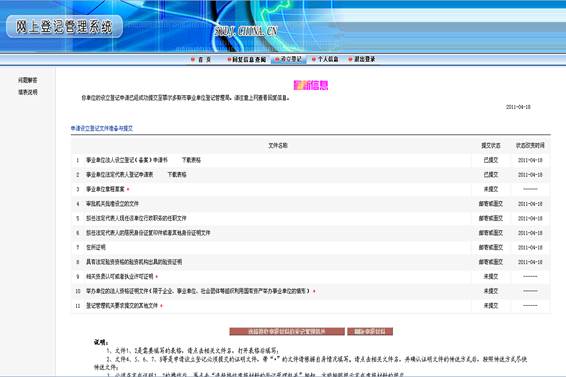Open 事业单位法定代表人登记申请表 file link
566x377 pixels.
tap(119, 174)
